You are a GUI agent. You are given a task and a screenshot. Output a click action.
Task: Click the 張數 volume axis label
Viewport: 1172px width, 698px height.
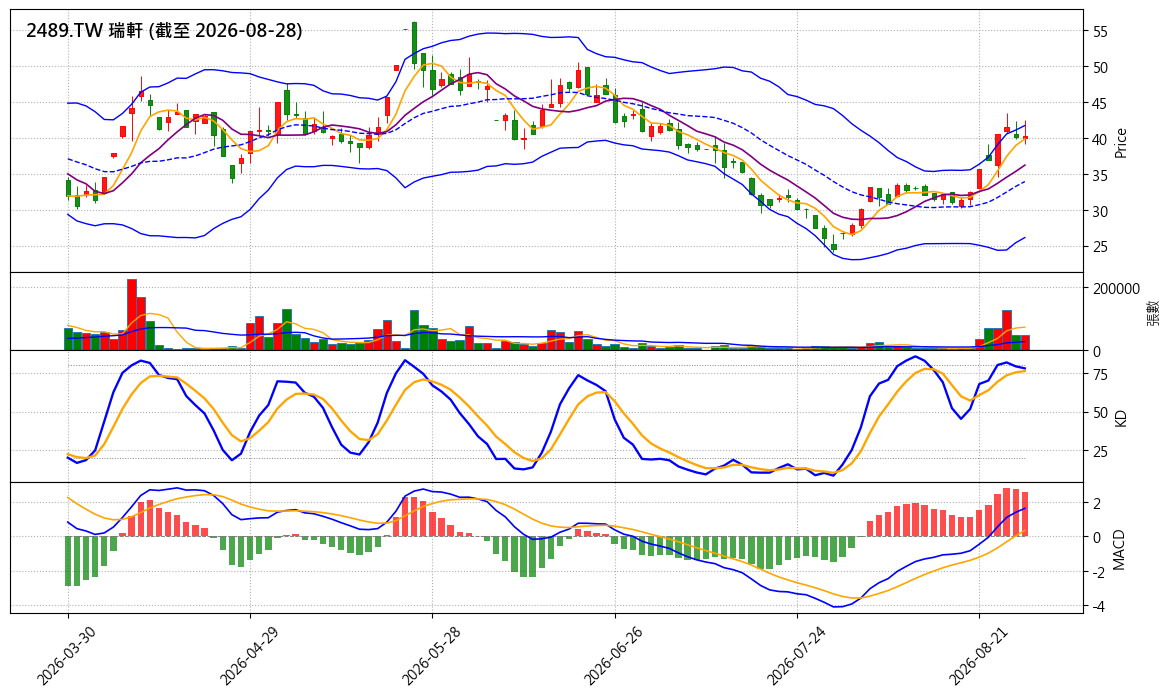[1152, 312]
